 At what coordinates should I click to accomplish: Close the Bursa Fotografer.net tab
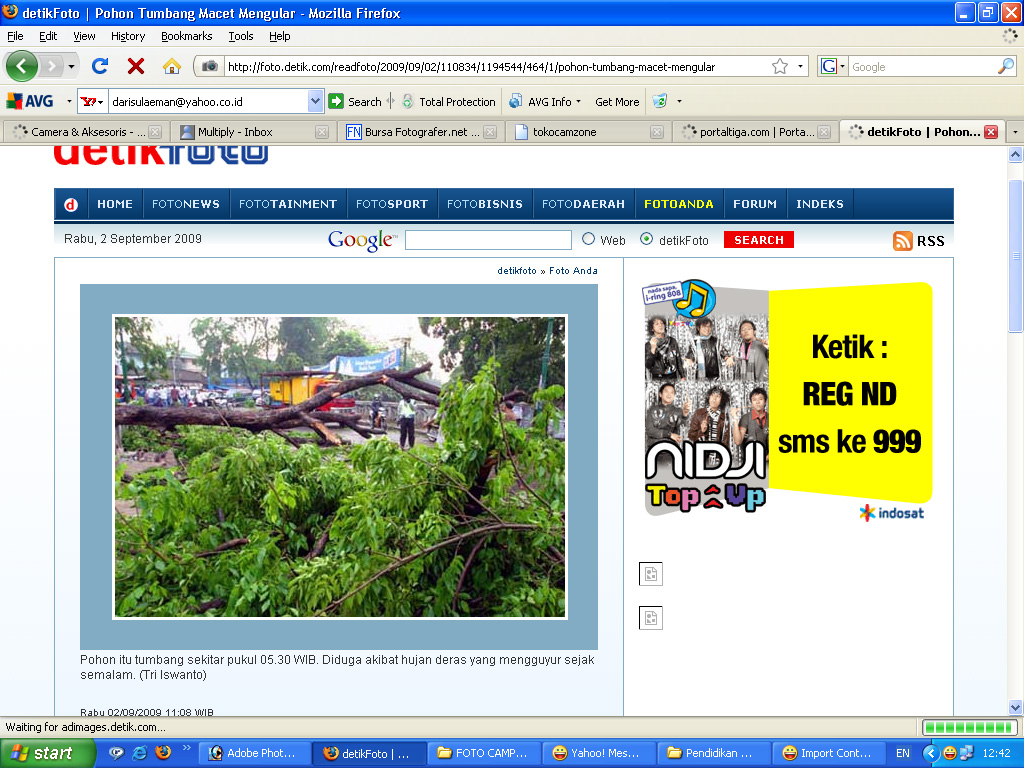pyautogui.click(x=490, y=132)
